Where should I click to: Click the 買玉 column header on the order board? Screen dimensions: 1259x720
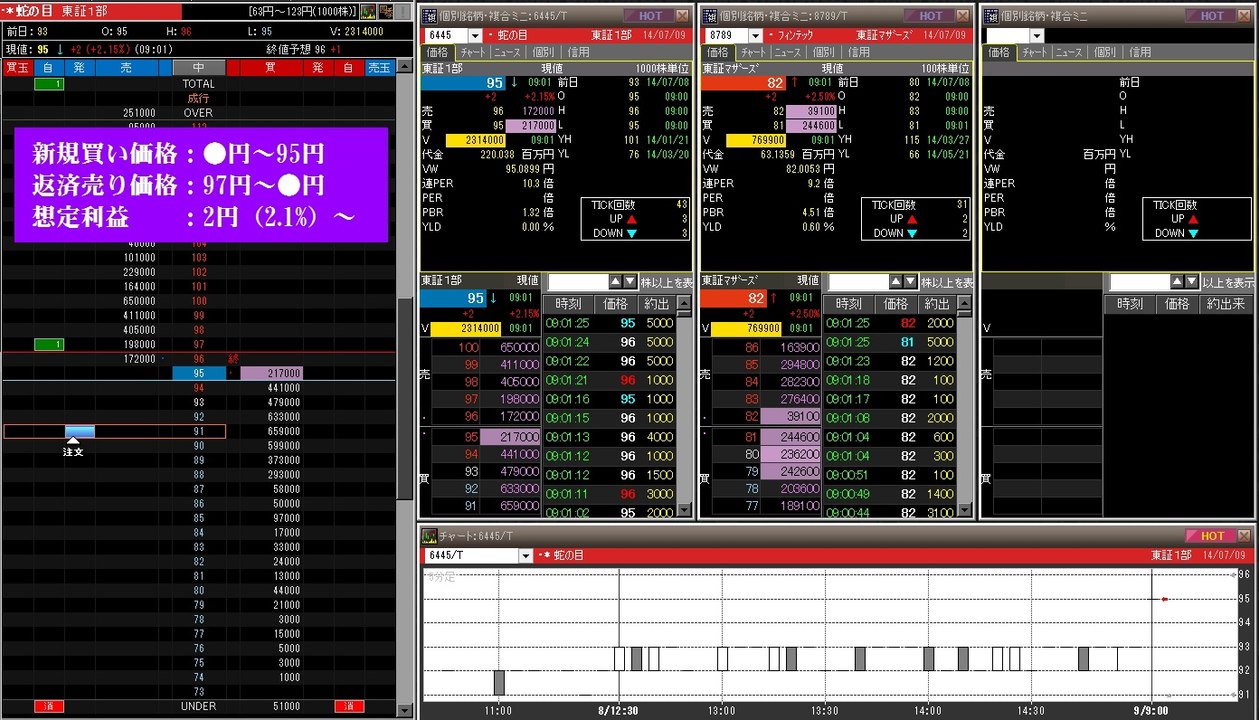(x=17, y=68)
